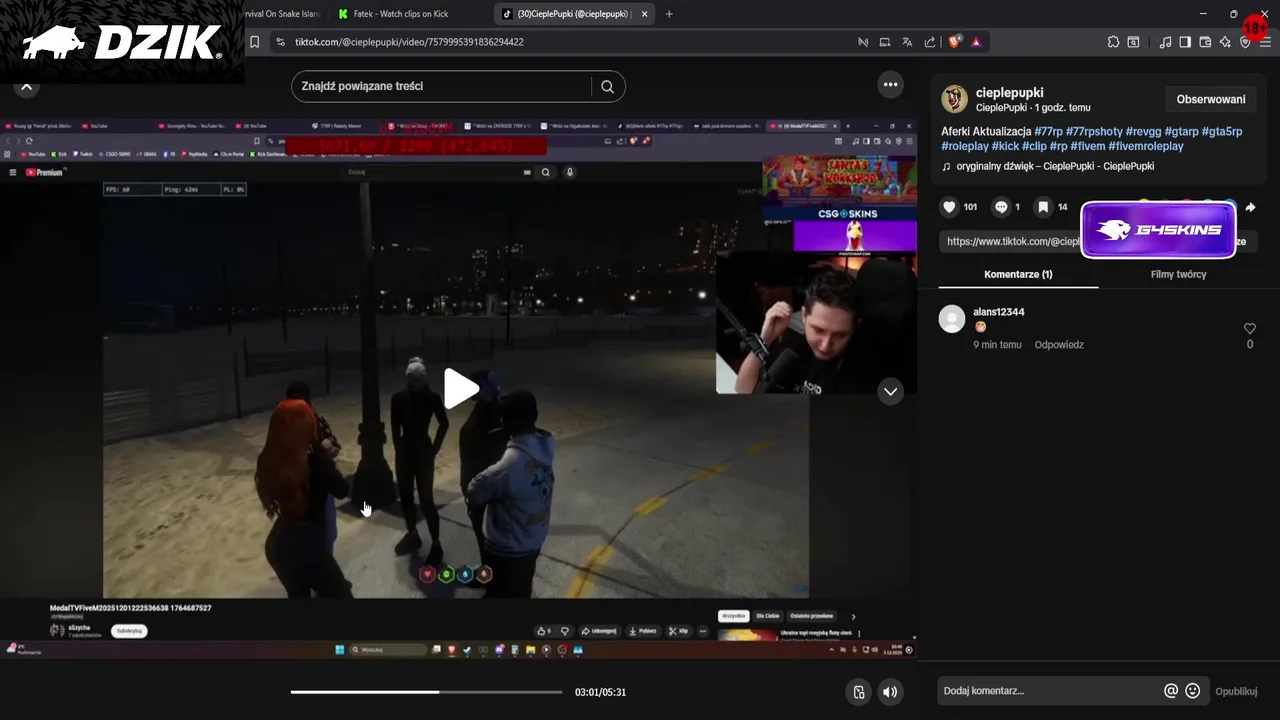The image size is (1280, 720).
Task: Open hashtag #roleplay
Action: coord(965,146)
